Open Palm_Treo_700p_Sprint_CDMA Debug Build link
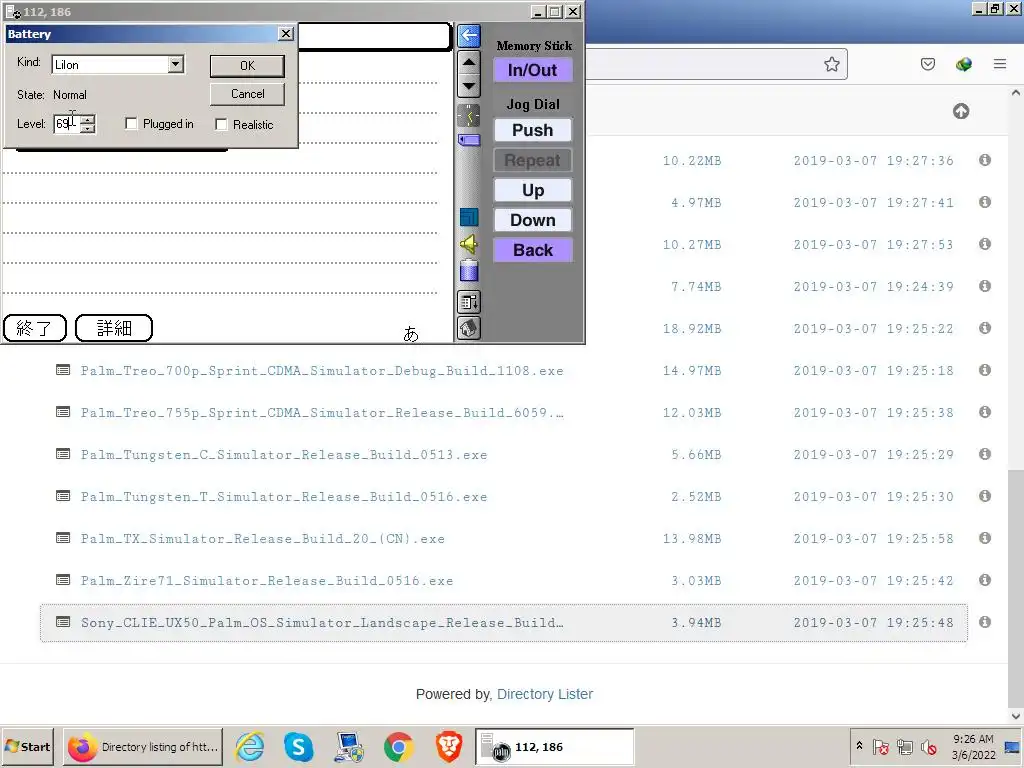Viewport: 1024px width, 768px height. click(322, 370)
